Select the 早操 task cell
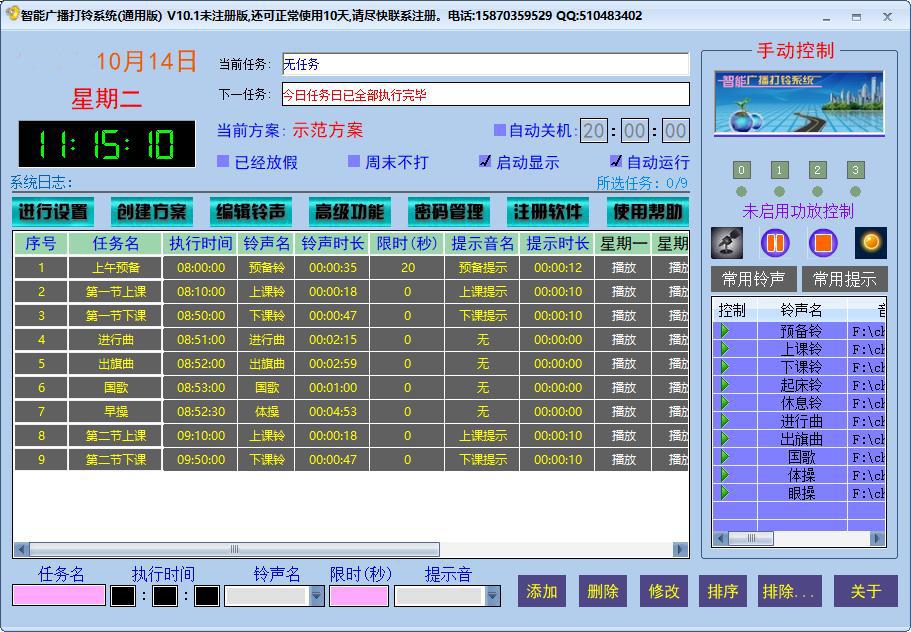This screenshot has width=911, height=632. coord(115,411)
